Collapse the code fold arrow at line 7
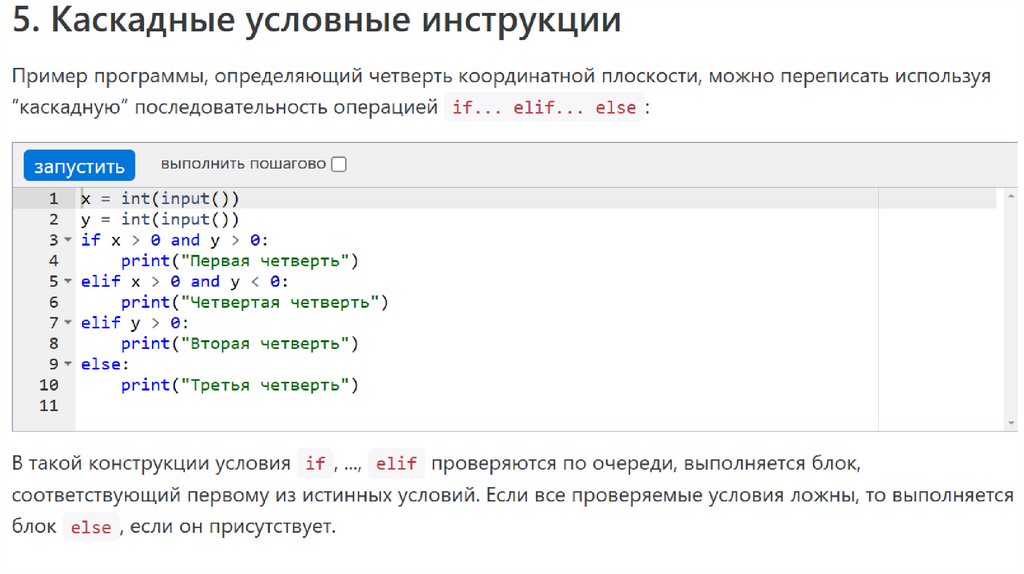This screenshot has width=1024, height=574. [68, 322]
